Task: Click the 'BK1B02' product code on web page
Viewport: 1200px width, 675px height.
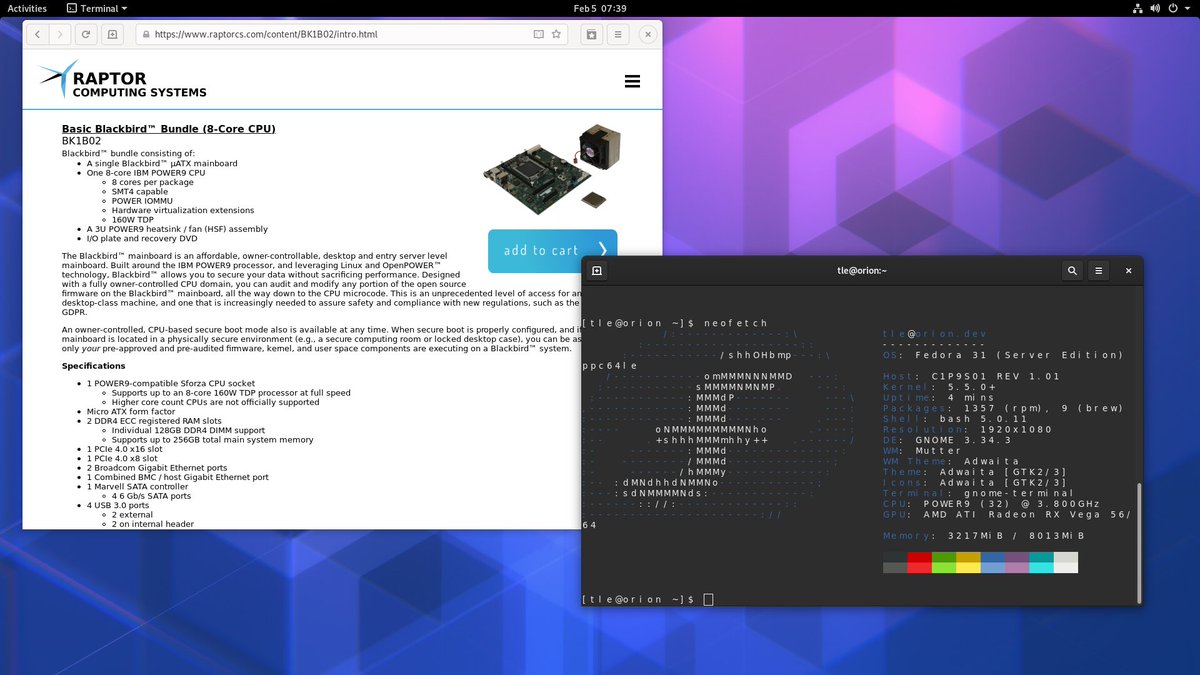Action: pos(82,141)
